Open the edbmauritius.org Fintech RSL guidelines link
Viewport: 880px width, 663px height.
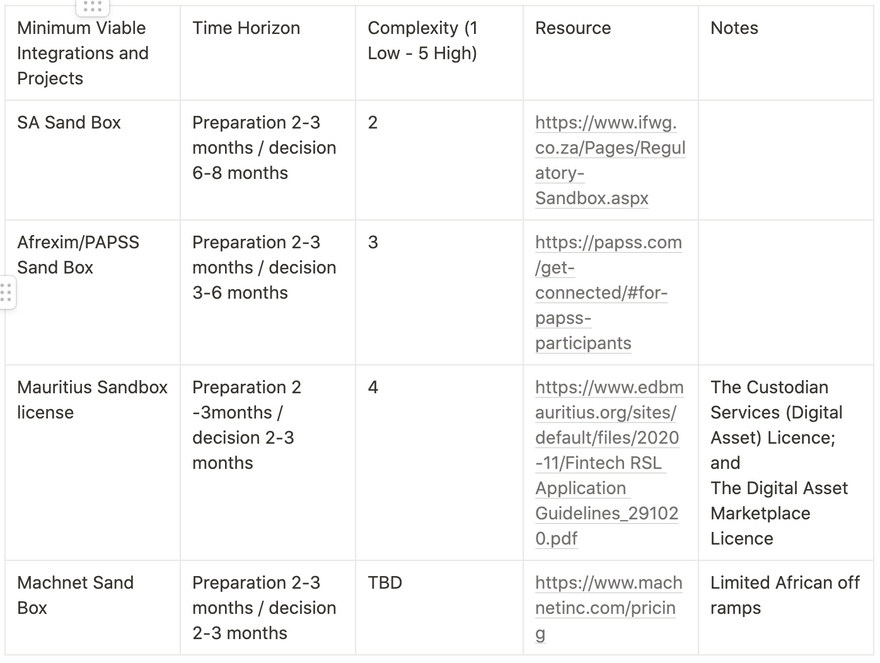tap(609, 462)
